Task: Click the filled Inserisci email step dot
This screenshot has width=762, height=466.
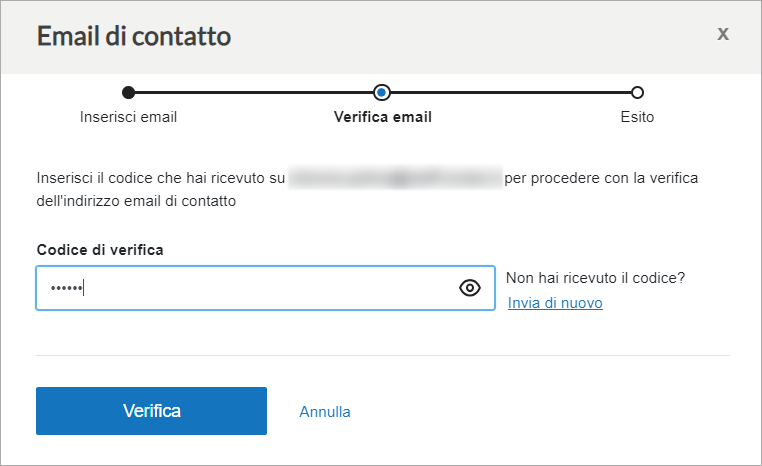Action: pos(128,92)
